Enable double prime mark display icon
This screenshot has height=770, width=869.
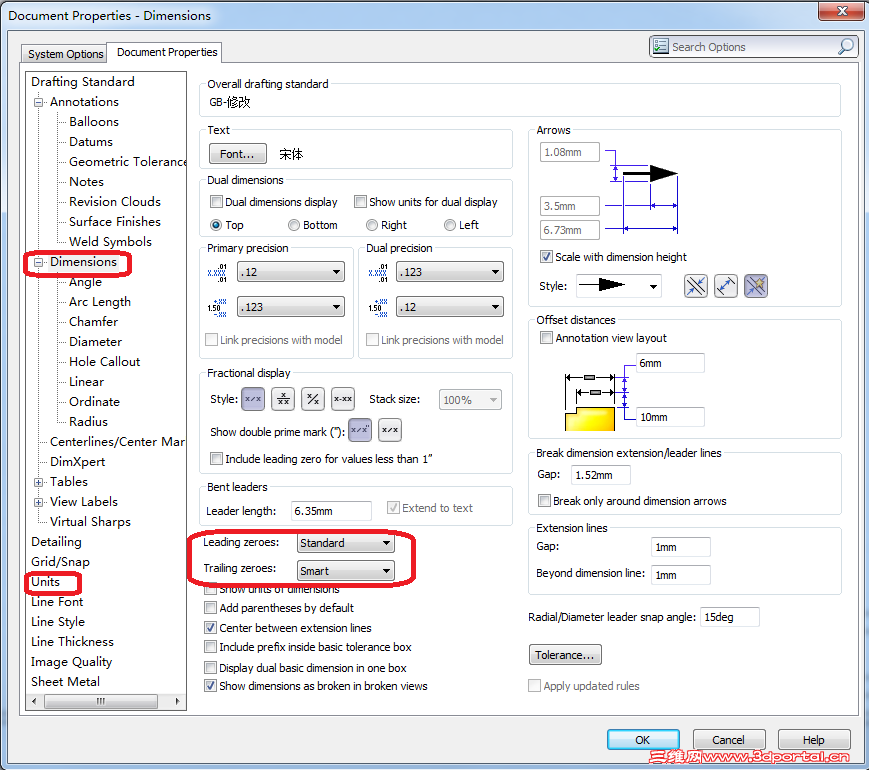coord(360,430)
